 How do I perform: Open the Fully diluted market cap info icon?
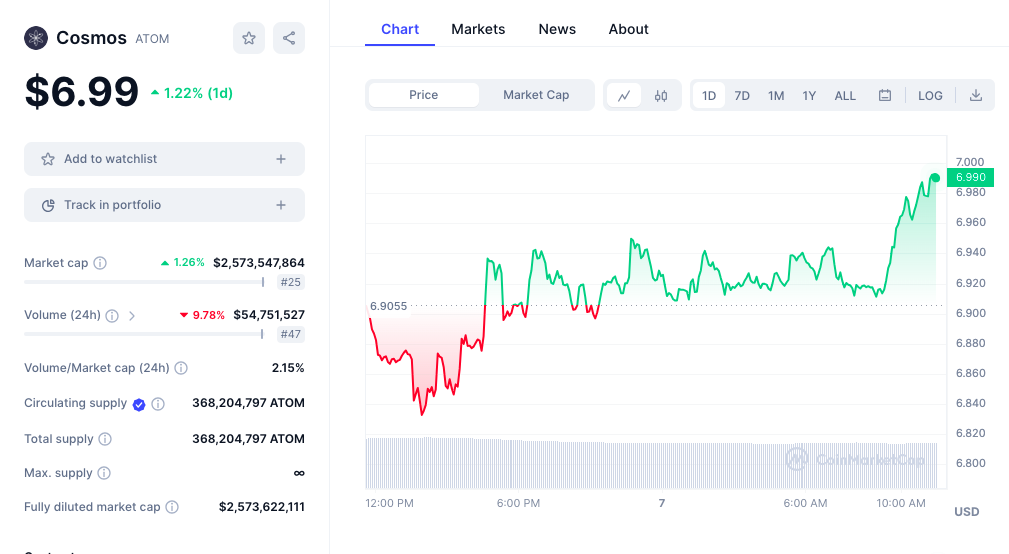172,507
